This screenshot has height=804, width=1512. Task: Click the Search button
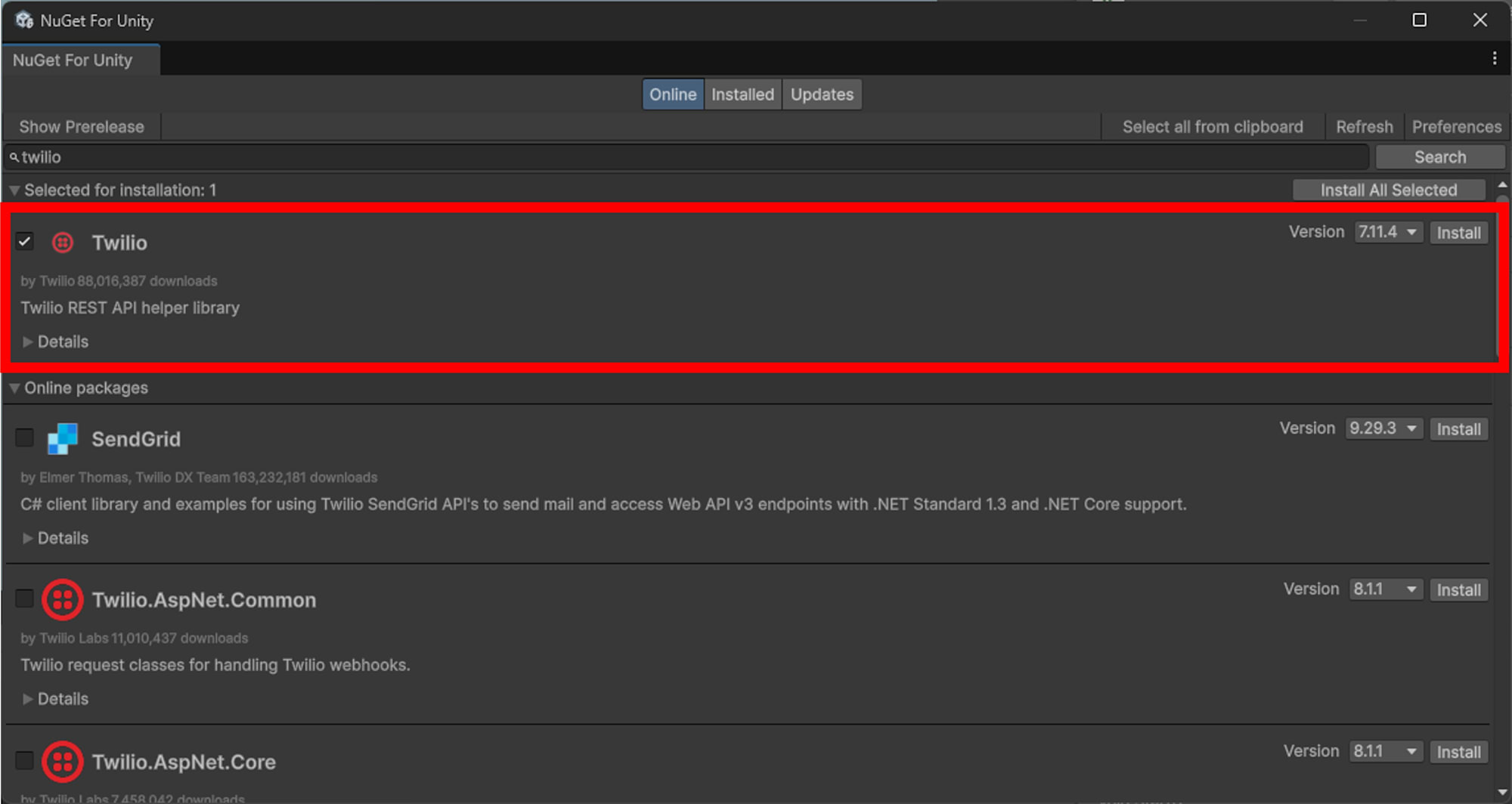click(1440, 157)
